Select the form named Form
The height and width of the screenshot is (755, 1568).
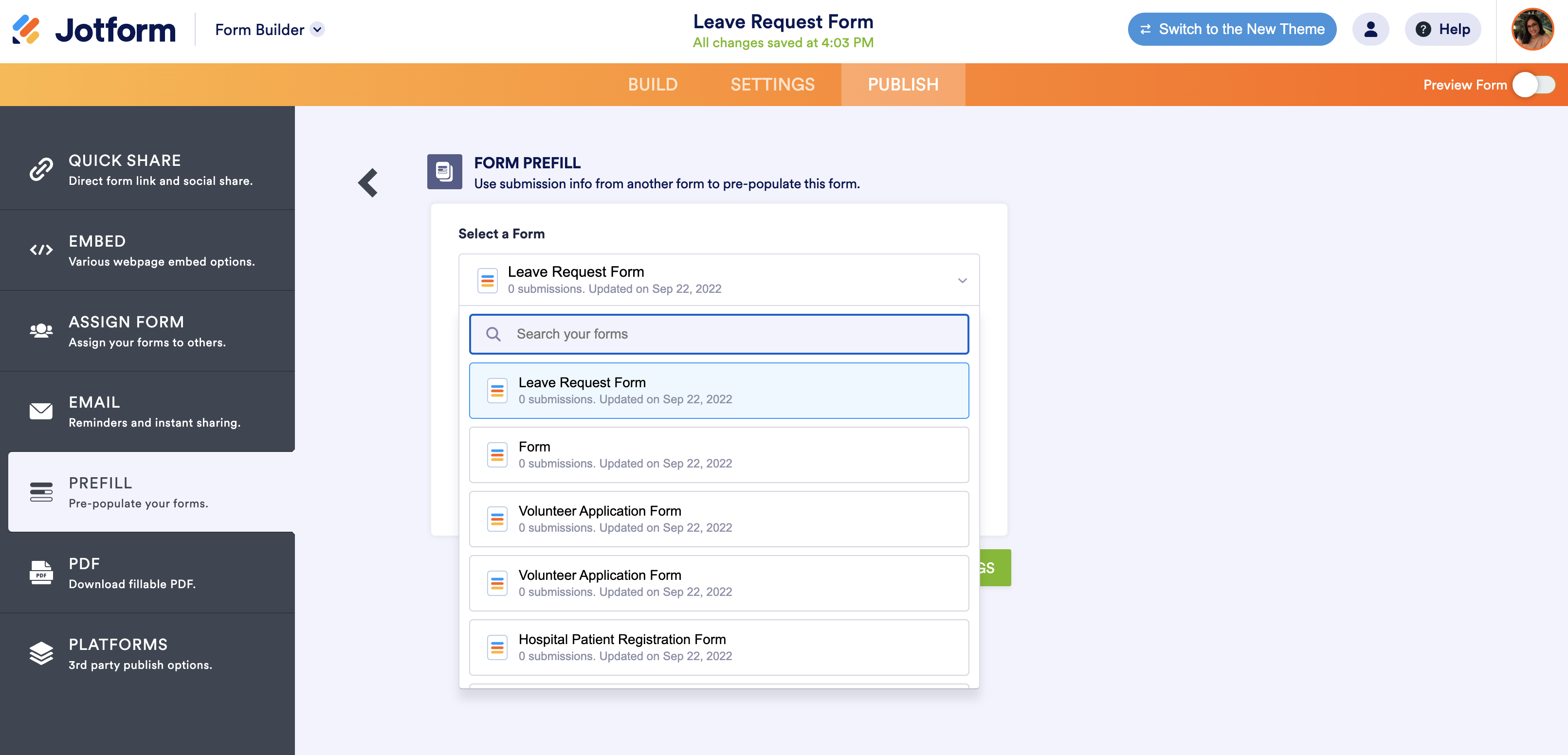coord(718,454)
